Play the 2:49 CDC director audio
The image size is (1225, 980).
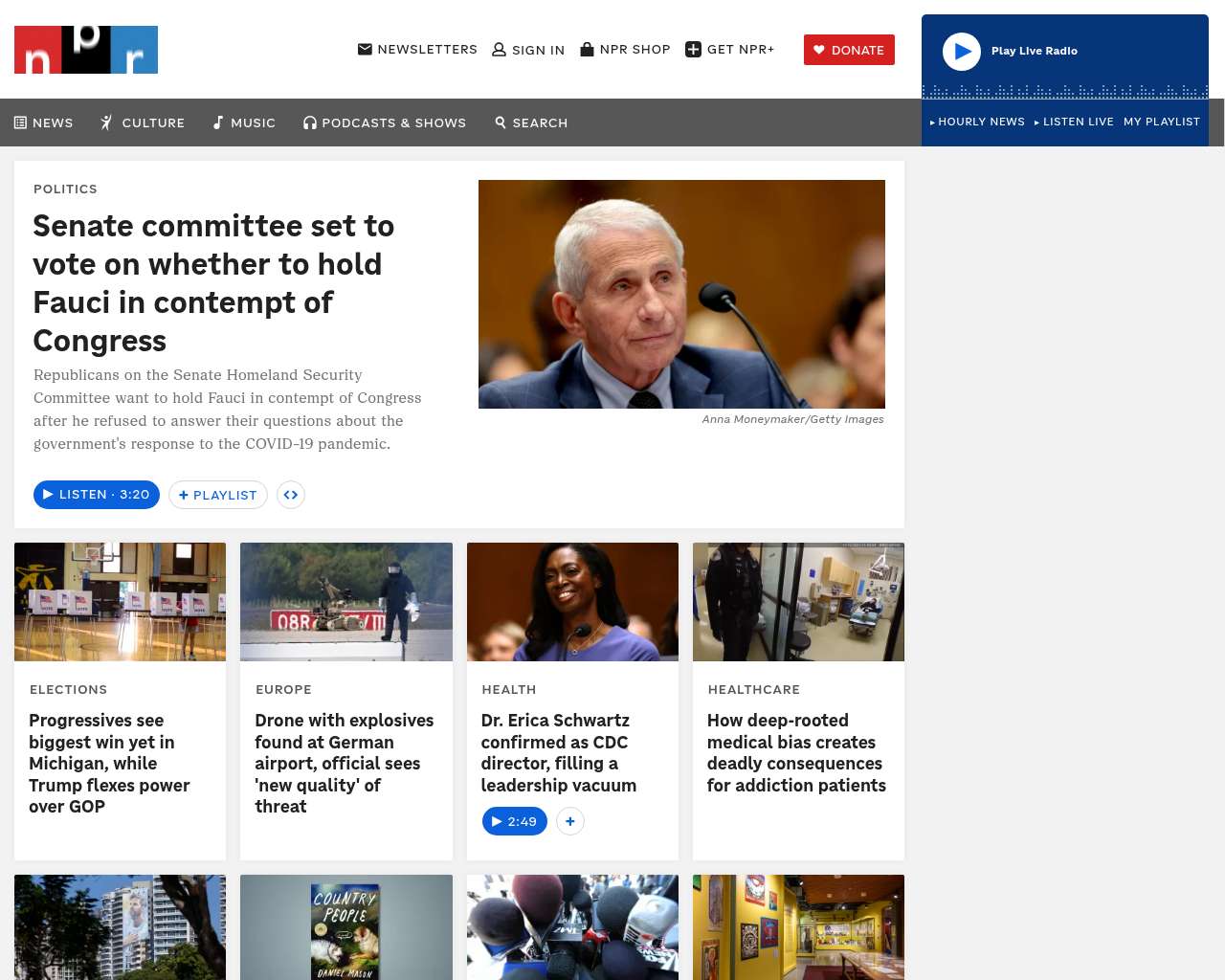point(515,821)
